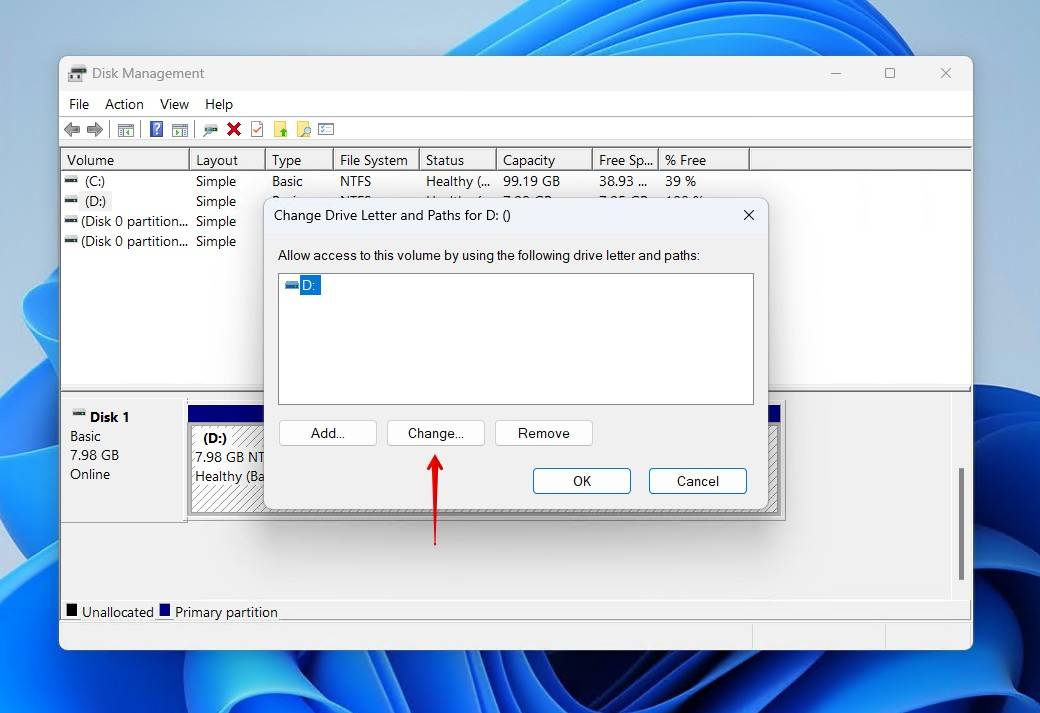Open the Action menu

[124, 104]
